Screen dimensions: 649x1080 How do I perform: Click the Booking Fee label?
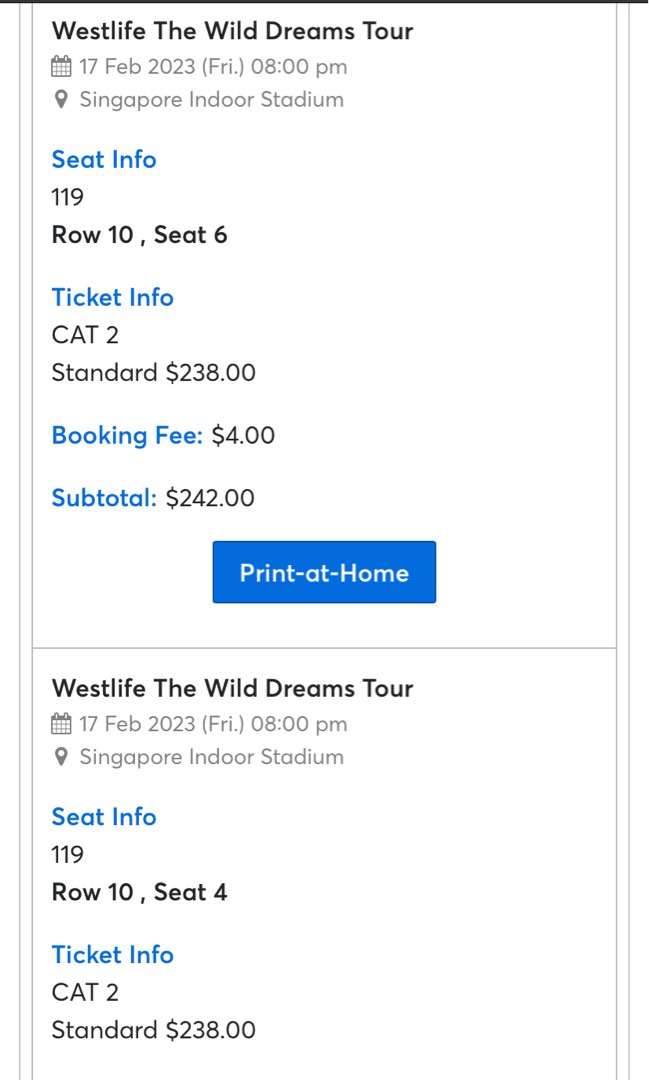[126, 435]
